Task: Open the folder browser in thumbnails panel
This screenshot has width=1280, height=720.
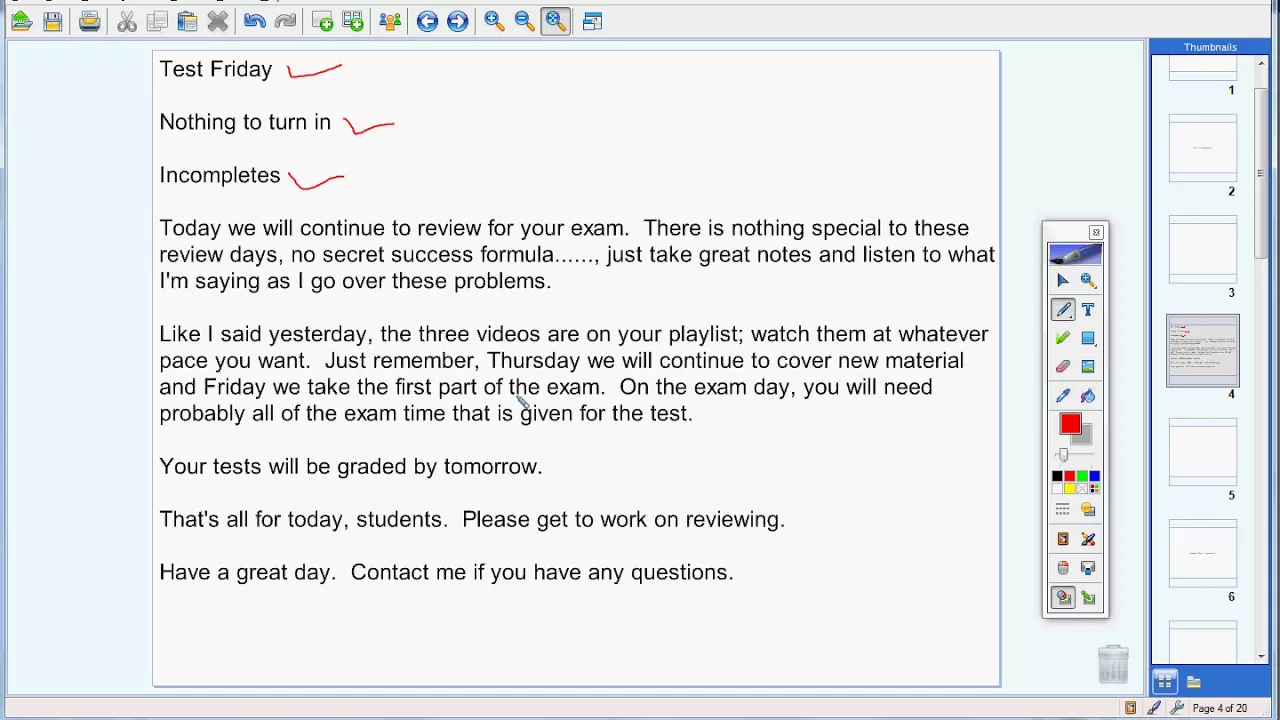Action: pyautogui.click(x=1193, y=682)
